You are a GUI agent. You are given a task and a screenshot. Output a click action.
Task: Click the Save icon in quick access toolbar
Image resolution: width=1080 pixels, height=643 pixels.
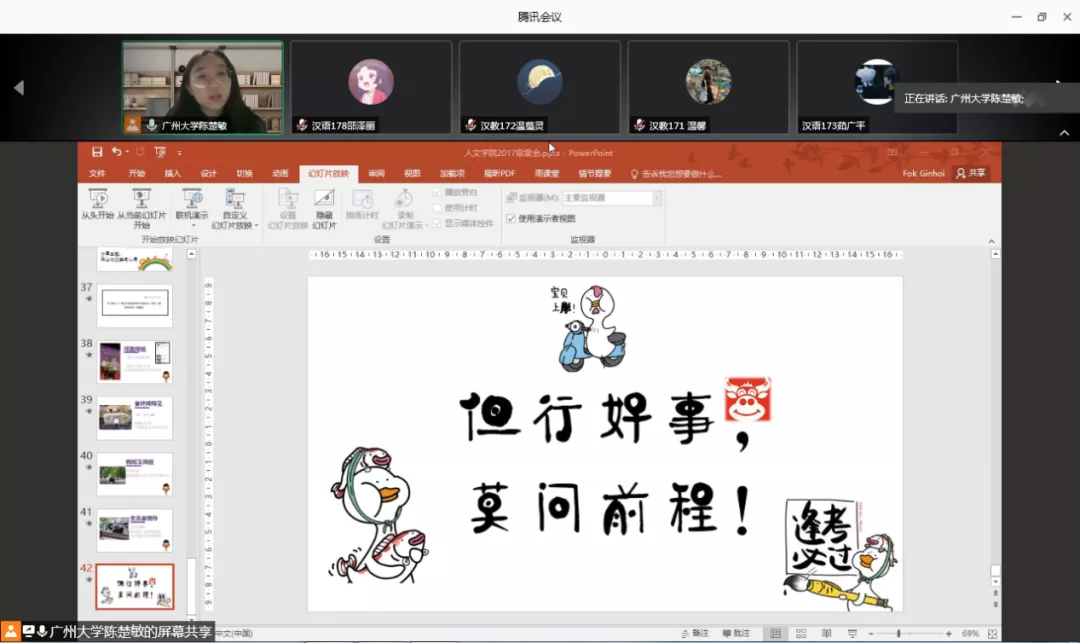pyautogui.click(x=97, y=152)
